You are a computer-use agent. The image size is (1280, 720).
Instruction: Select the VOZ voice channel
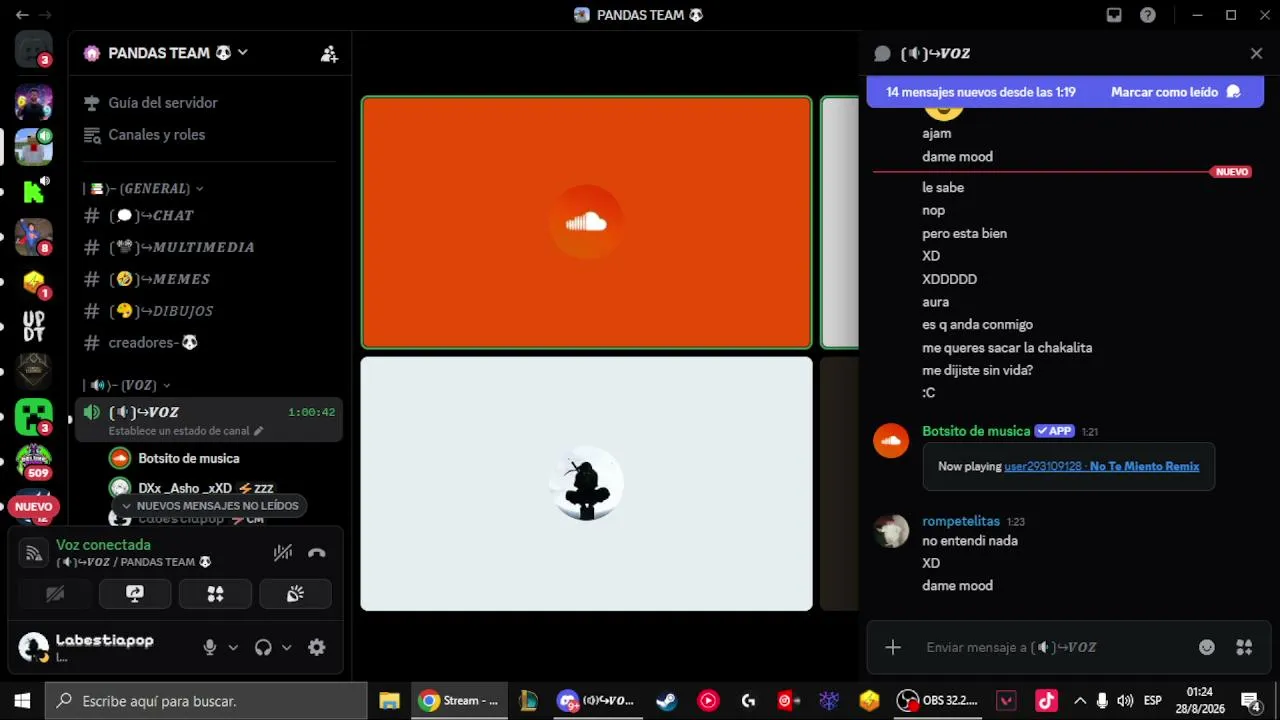[x=210, y=419]
